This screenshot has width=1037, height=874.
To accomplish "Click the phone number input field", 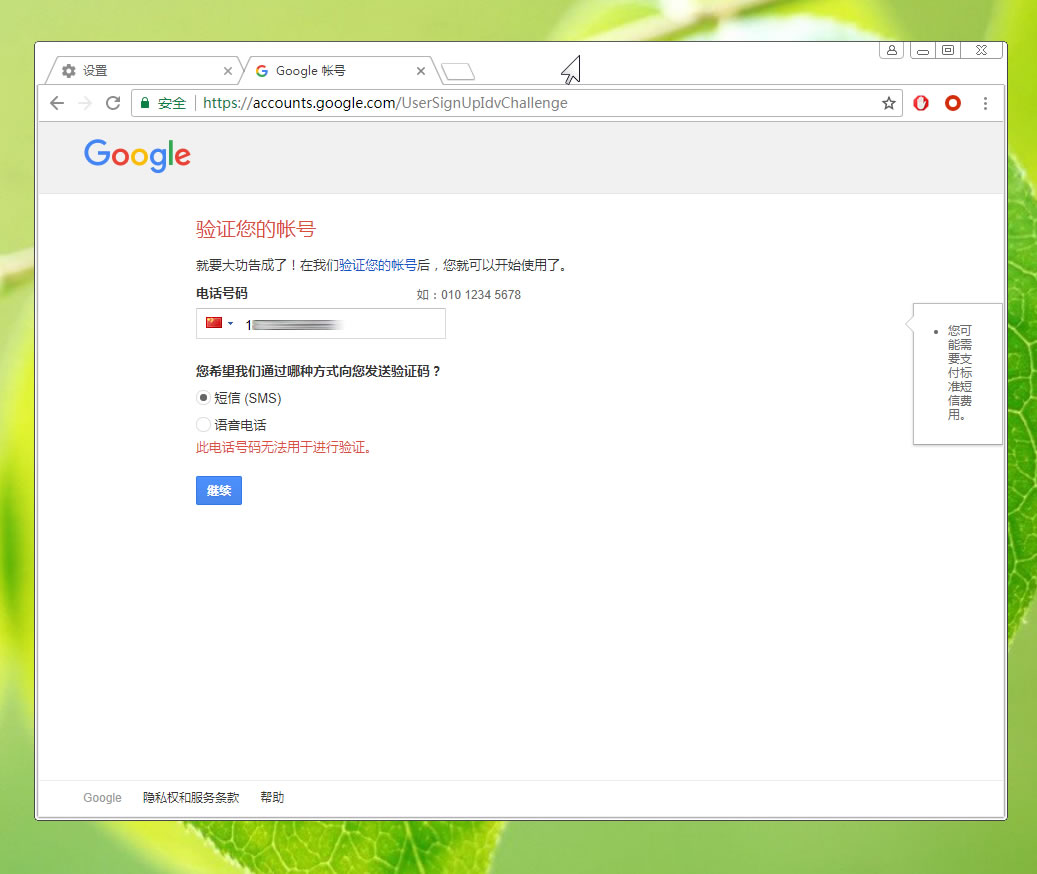I will click(x=321, y=324).
